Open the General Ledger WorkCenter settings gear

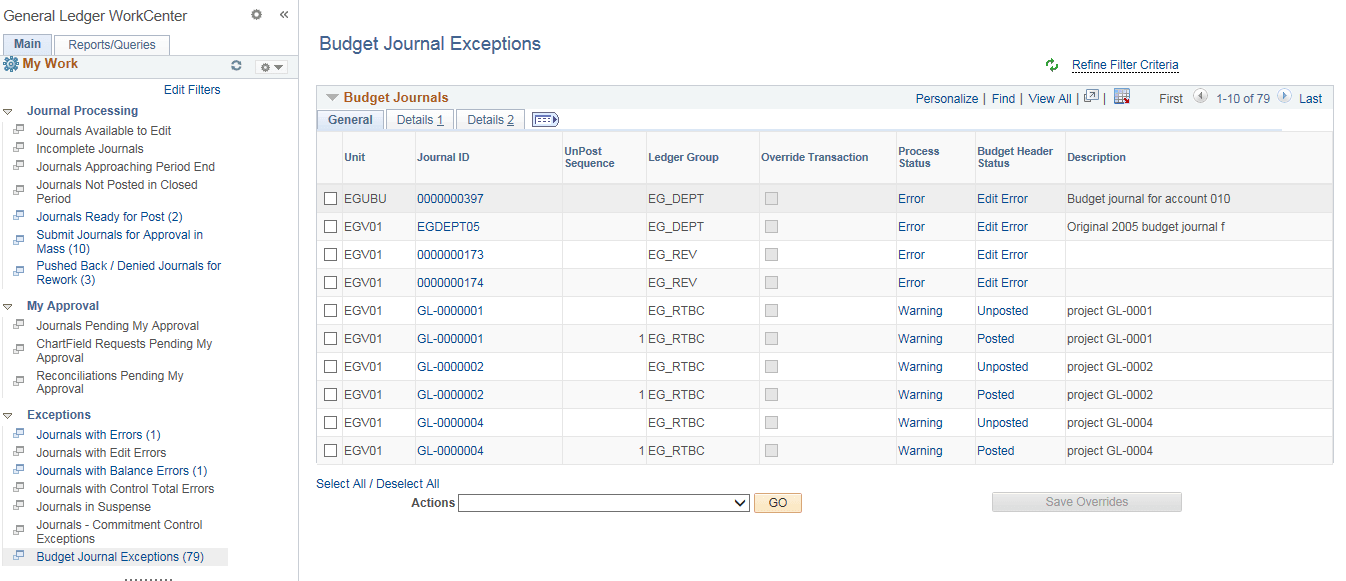[x=256, y=15]
